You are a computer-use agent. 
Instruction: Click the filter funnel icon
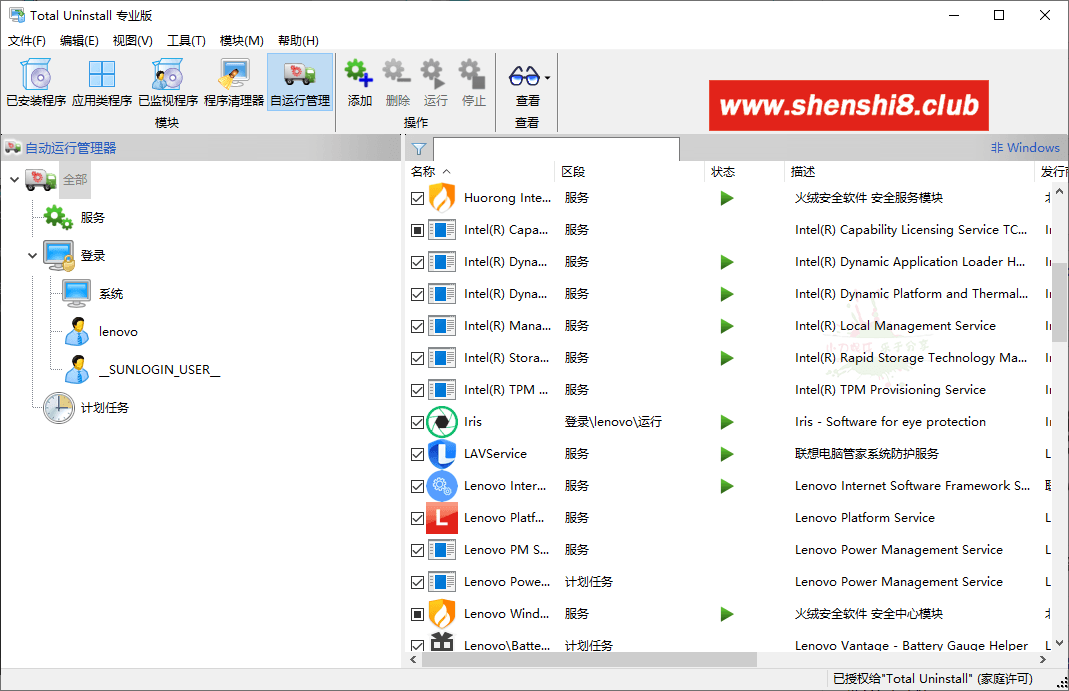419,149
